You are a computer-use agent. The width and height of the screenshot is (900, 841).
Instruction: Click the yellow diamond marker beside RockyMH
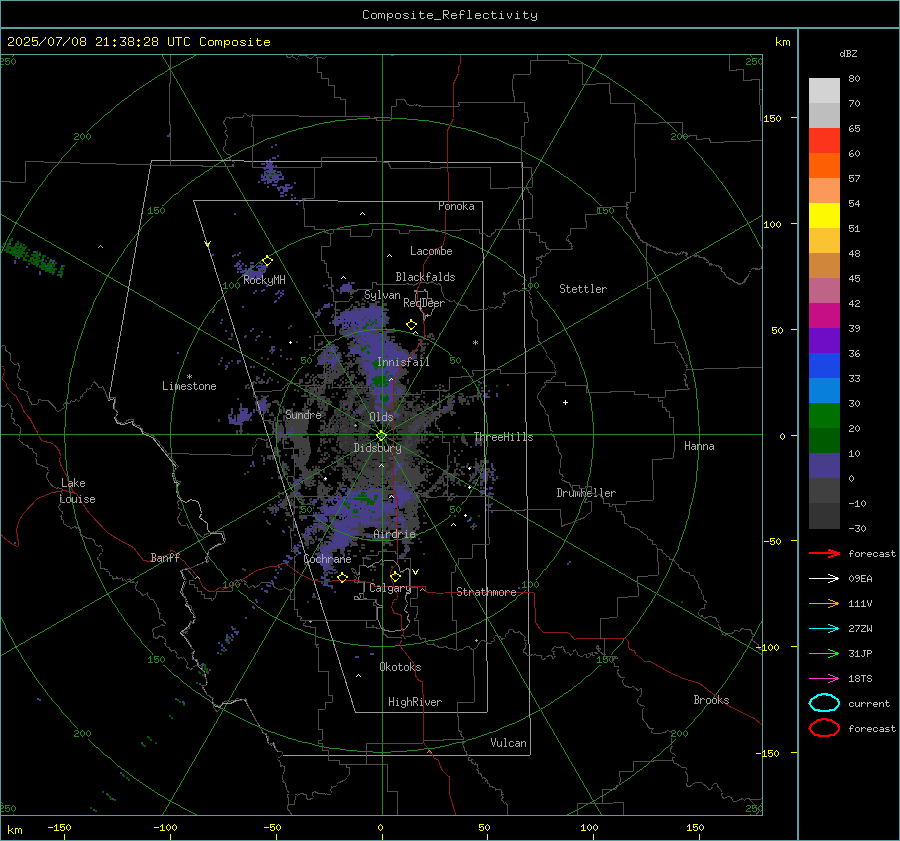[x=267, y=261]
